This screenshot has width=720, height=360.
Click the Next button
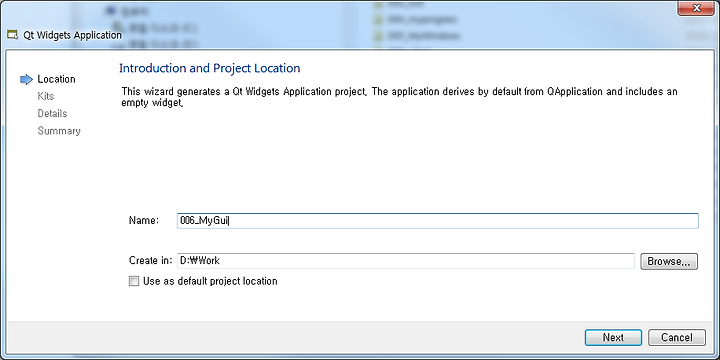[x=613, y=338]
